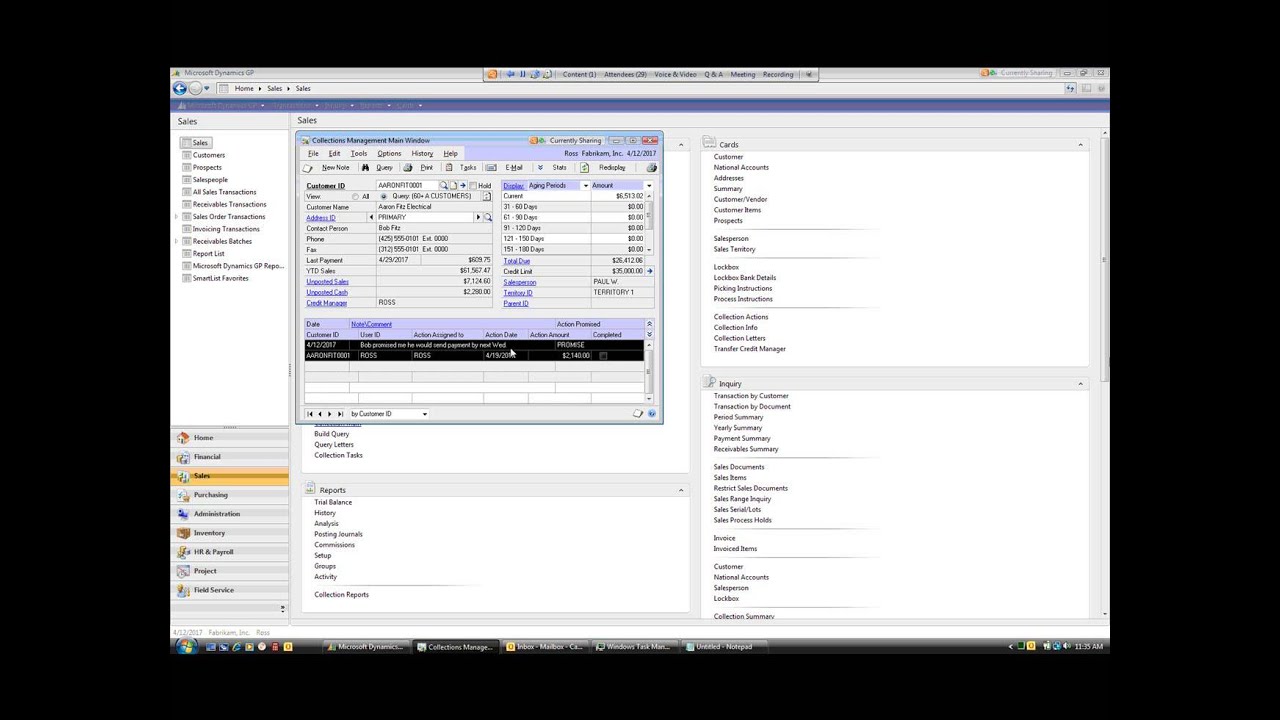Open the Inventory navigation pane button
The image size is (1280, 720).
[230, 533]
